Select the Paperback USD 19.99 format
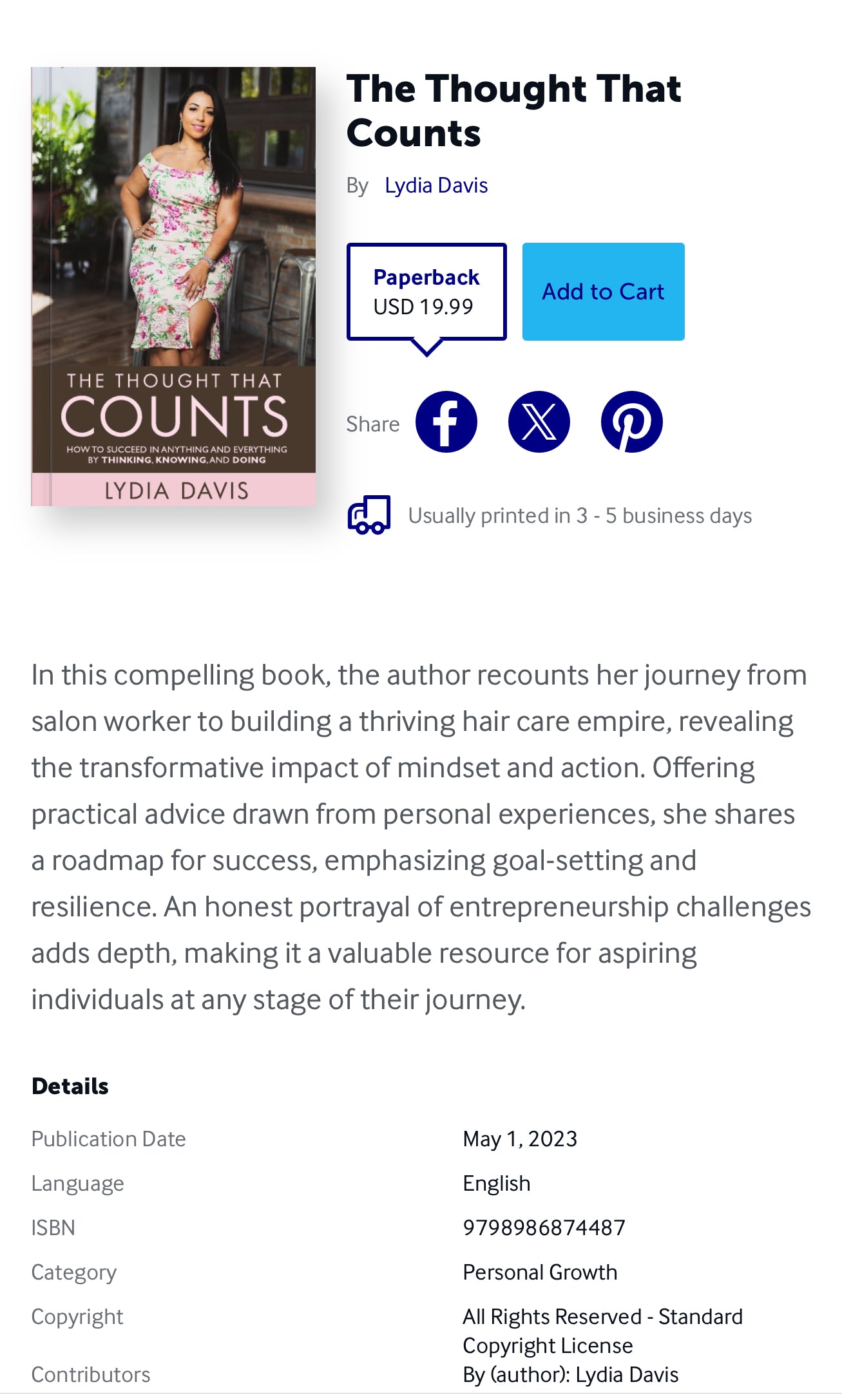Viewport: 842px width, 1400px height. point(426,292)
